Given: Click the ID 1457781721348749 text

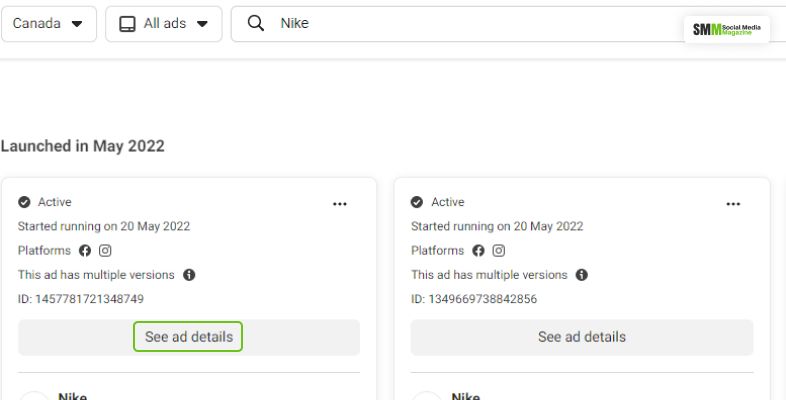Looking at the screenshot, I should click(x=81, y=299).
